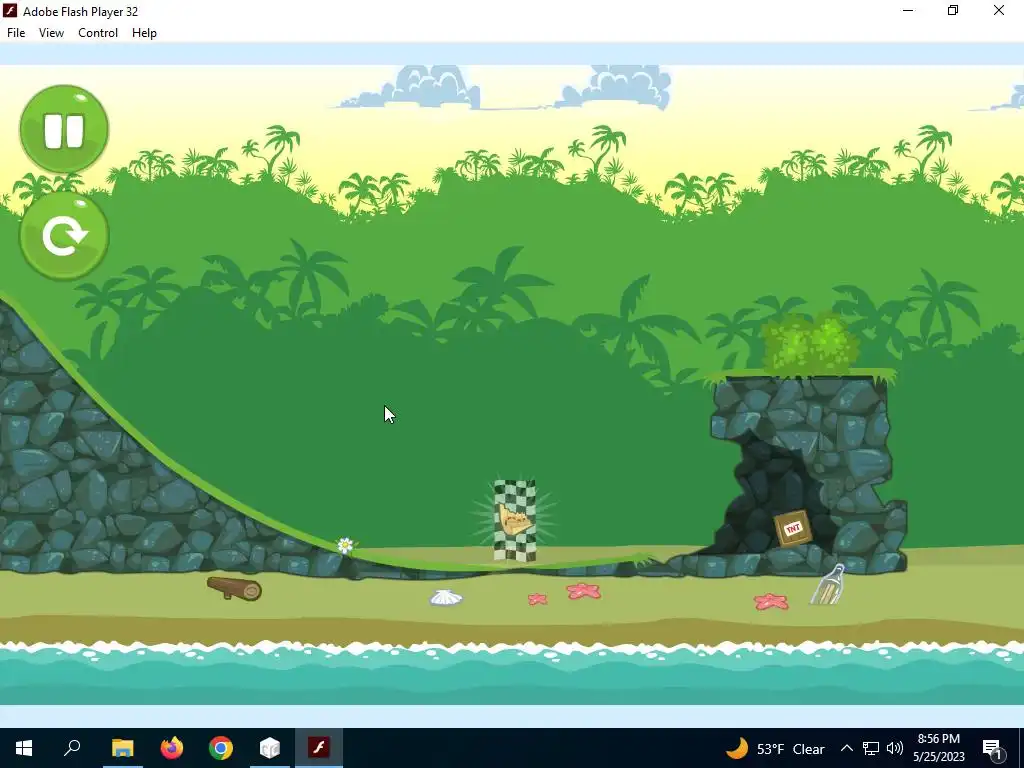The height and width of the screenshot is (768, 1024).
Task: Click the small pink starfish by the shell
Action: coord(537,599)
